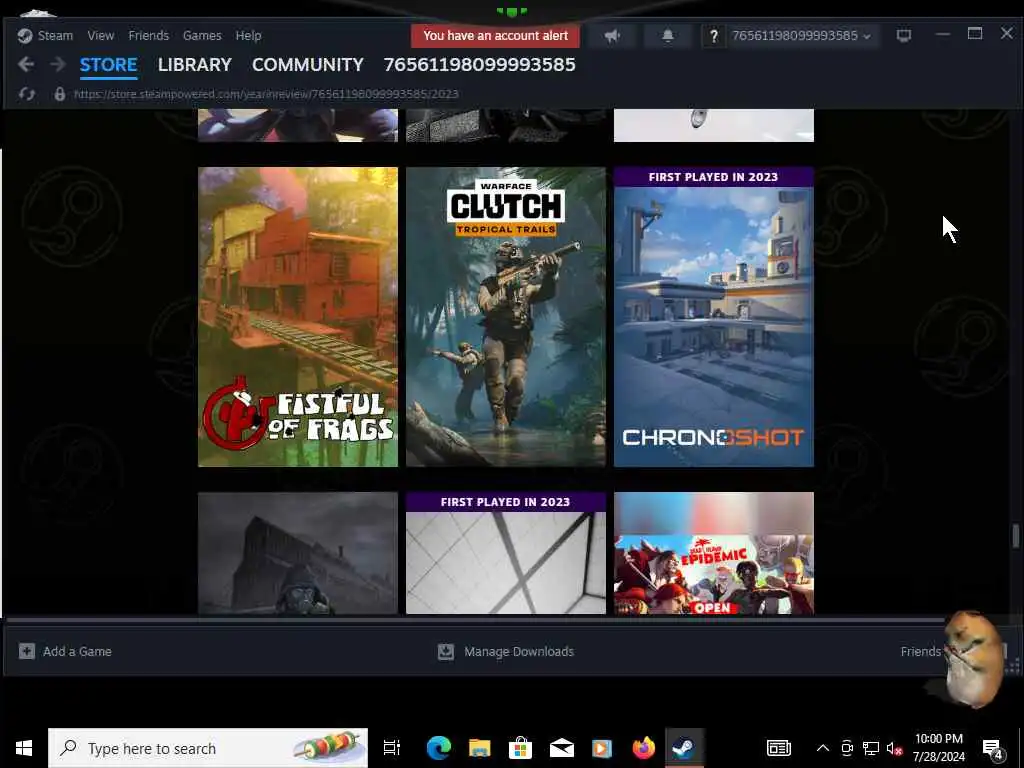Open the announcements megaphone icon

612,36
